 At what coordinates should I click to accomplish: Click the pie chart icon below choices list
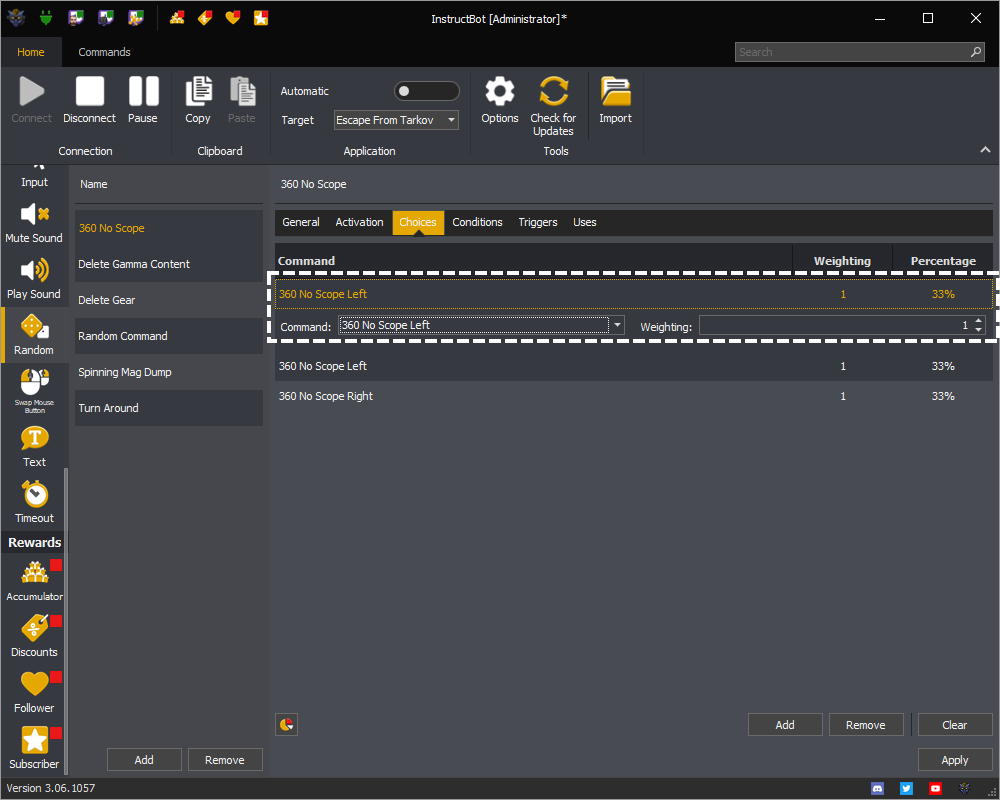click(x=286, y=725)
